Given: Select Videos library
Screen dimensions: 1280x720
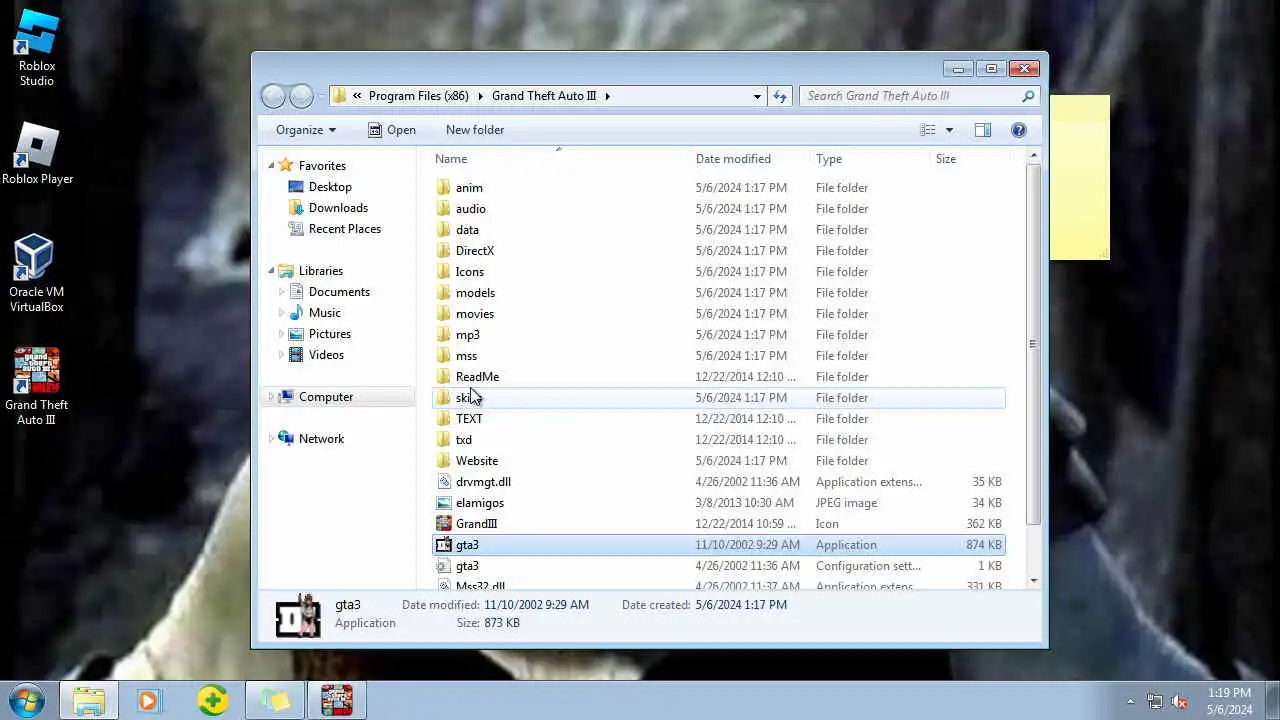Looking at the screenshot, I should [x=326, y=355].
